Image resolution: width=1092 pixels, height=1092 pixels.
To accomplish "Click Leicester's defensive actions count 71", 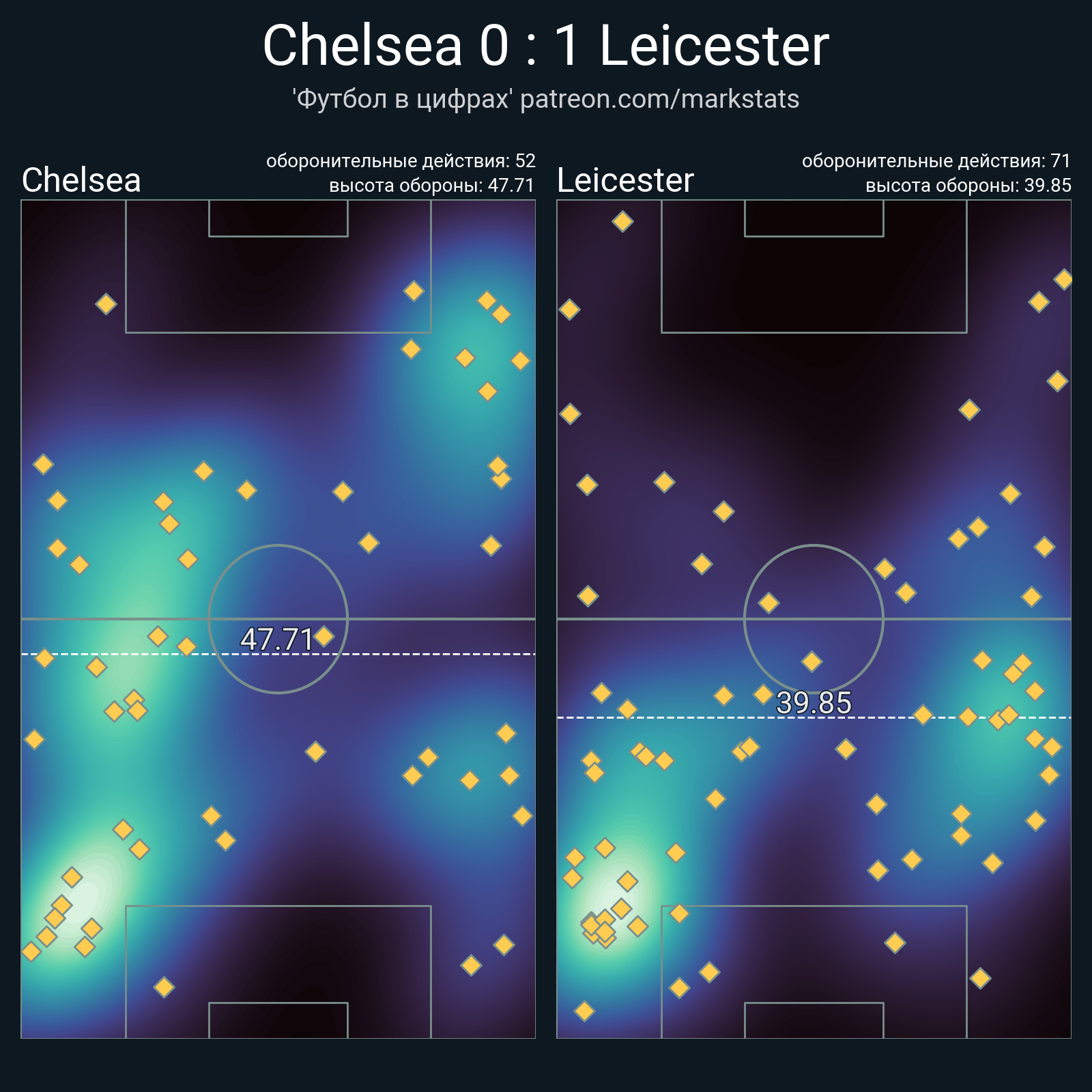I will (x=1061, y=161).
